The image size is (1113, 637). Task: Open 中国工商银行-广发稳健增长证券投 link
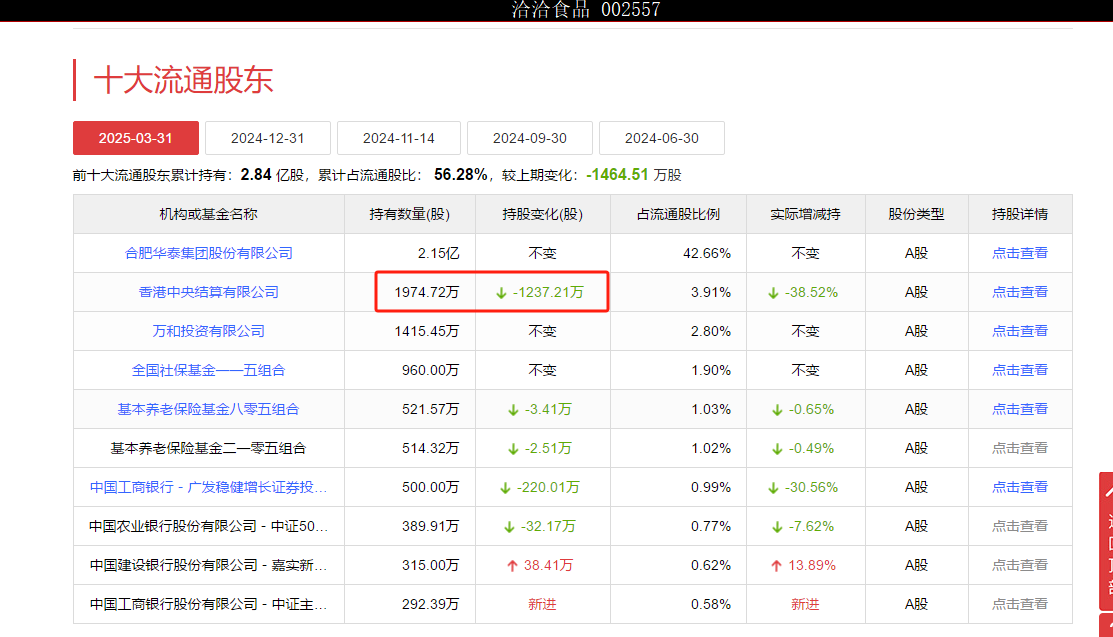(209, 487)
